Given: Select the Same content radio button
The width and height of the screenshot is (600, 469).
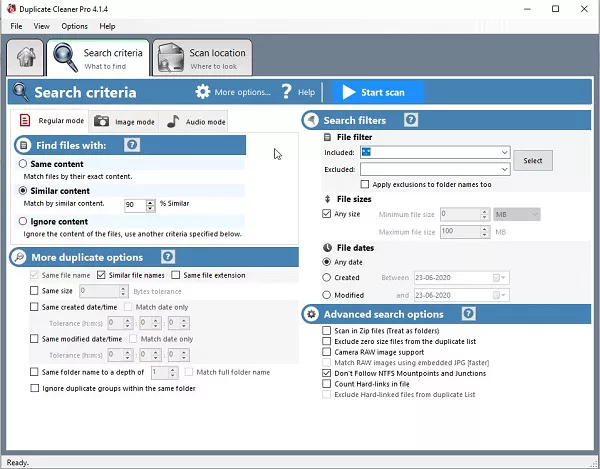Looking at the screenshot, I should tap(24, 163).
